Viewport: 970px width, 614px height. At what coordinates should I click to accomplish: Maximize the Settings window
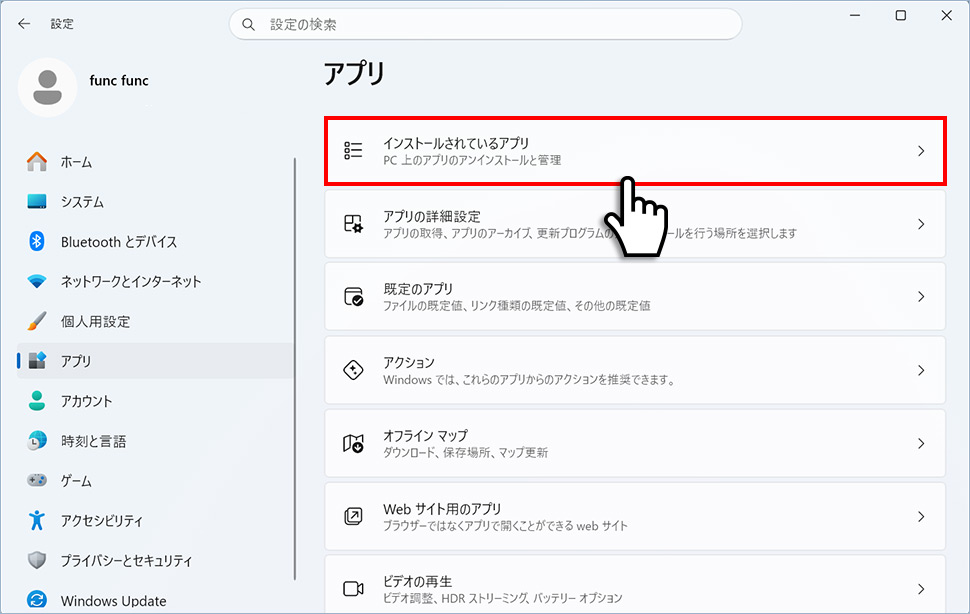pyautogui.click(x=901, y=15)
